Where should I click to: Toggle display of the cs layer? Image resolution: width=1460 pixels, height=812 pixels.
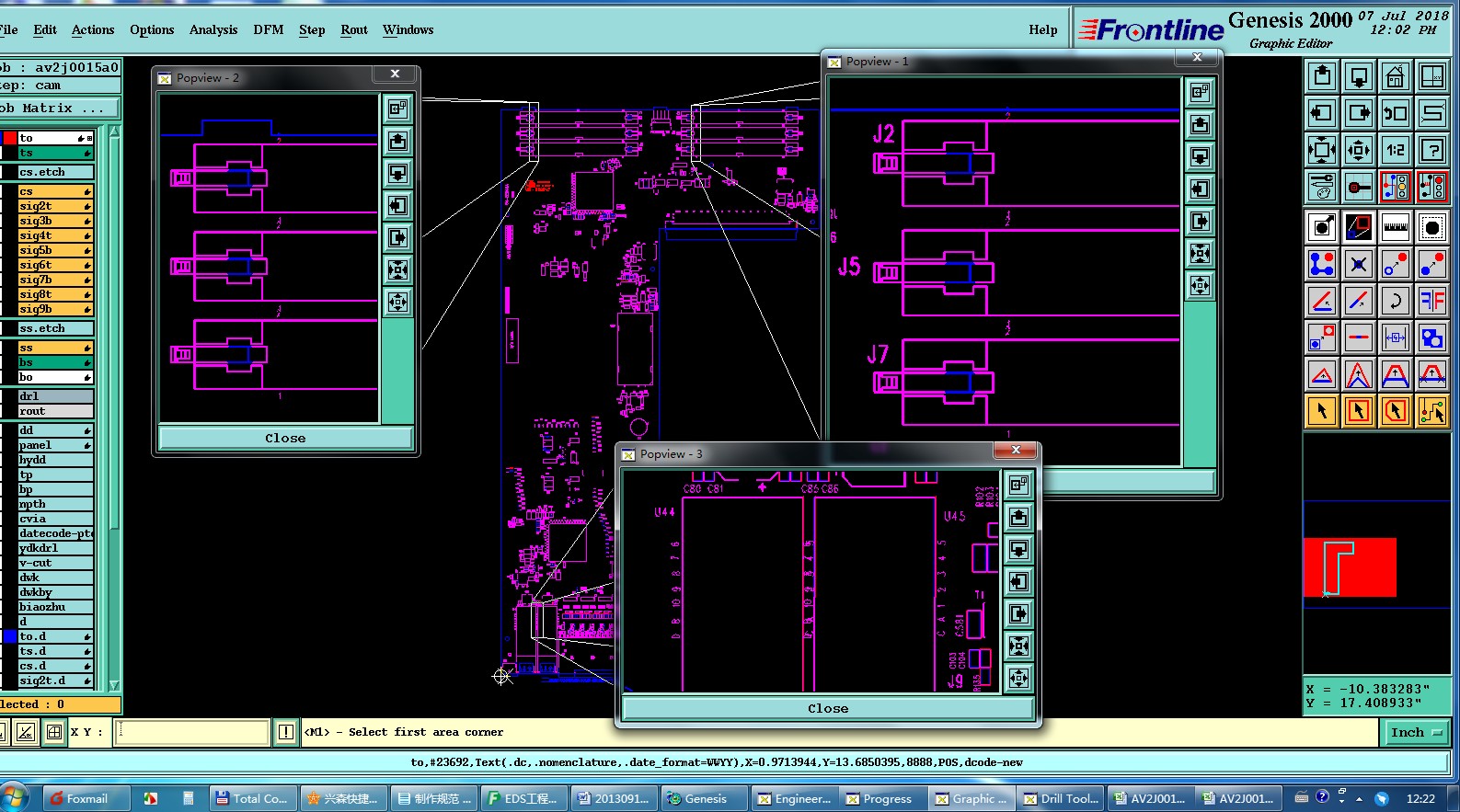click(x=55, y=191)
